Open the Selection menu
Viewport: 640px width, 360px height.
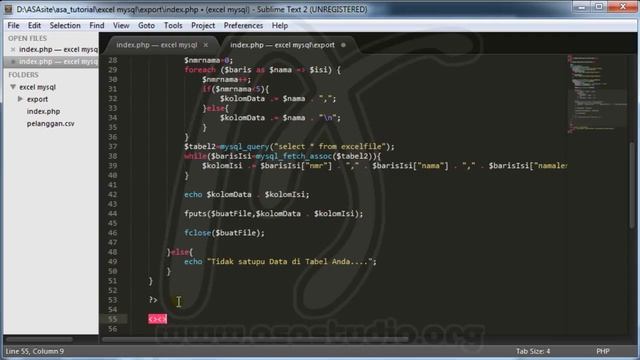pyautogui.click(x=65, y=25)
